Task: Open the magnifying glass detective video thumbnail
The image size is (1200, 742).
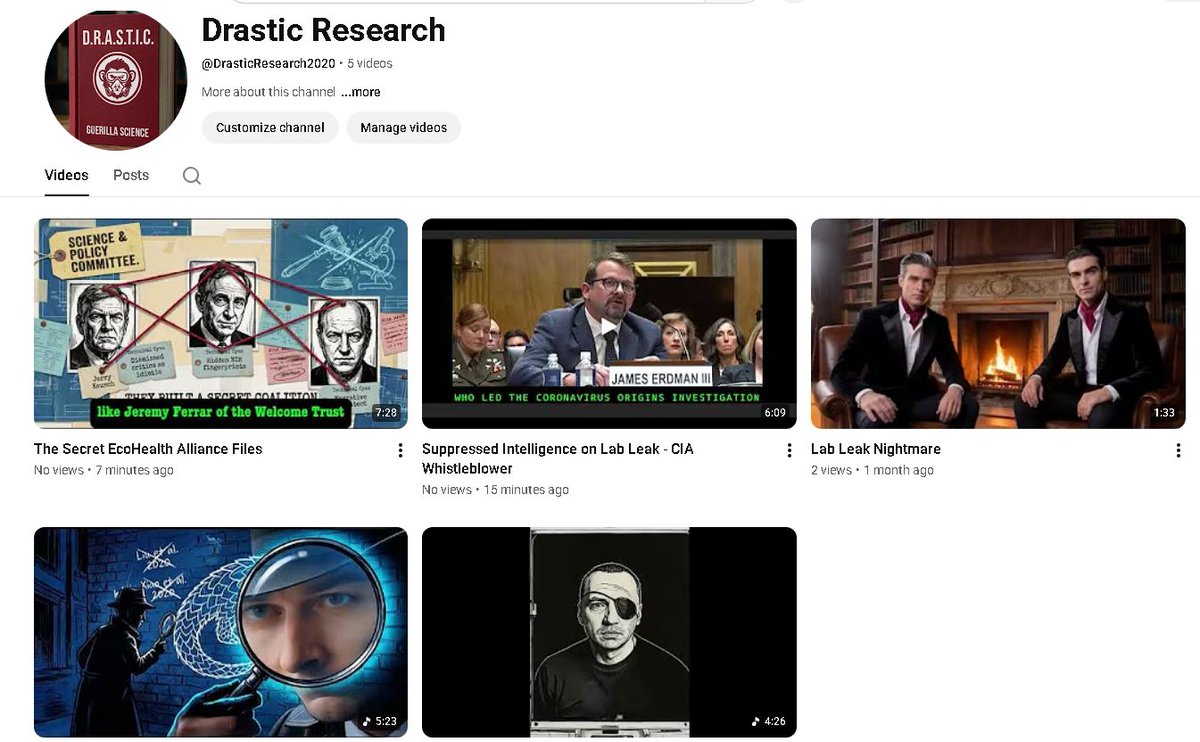Action: pos(221,632)
